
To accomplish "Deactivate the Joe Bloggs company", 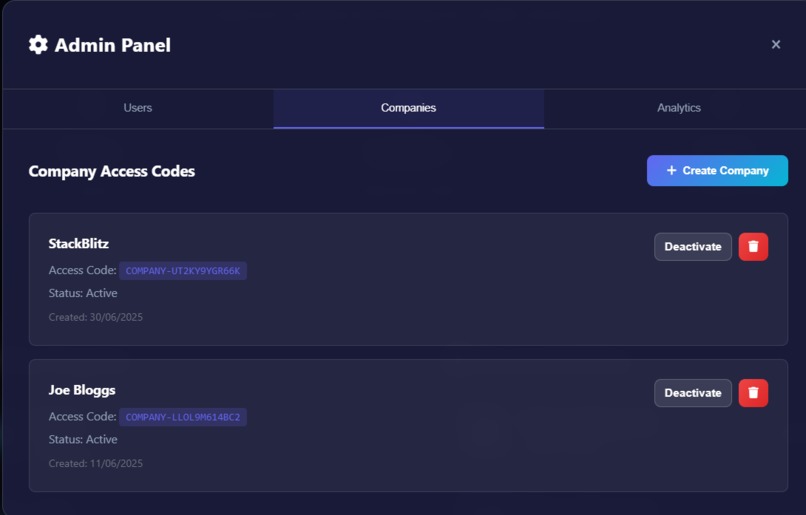I will tap(692, 393).
